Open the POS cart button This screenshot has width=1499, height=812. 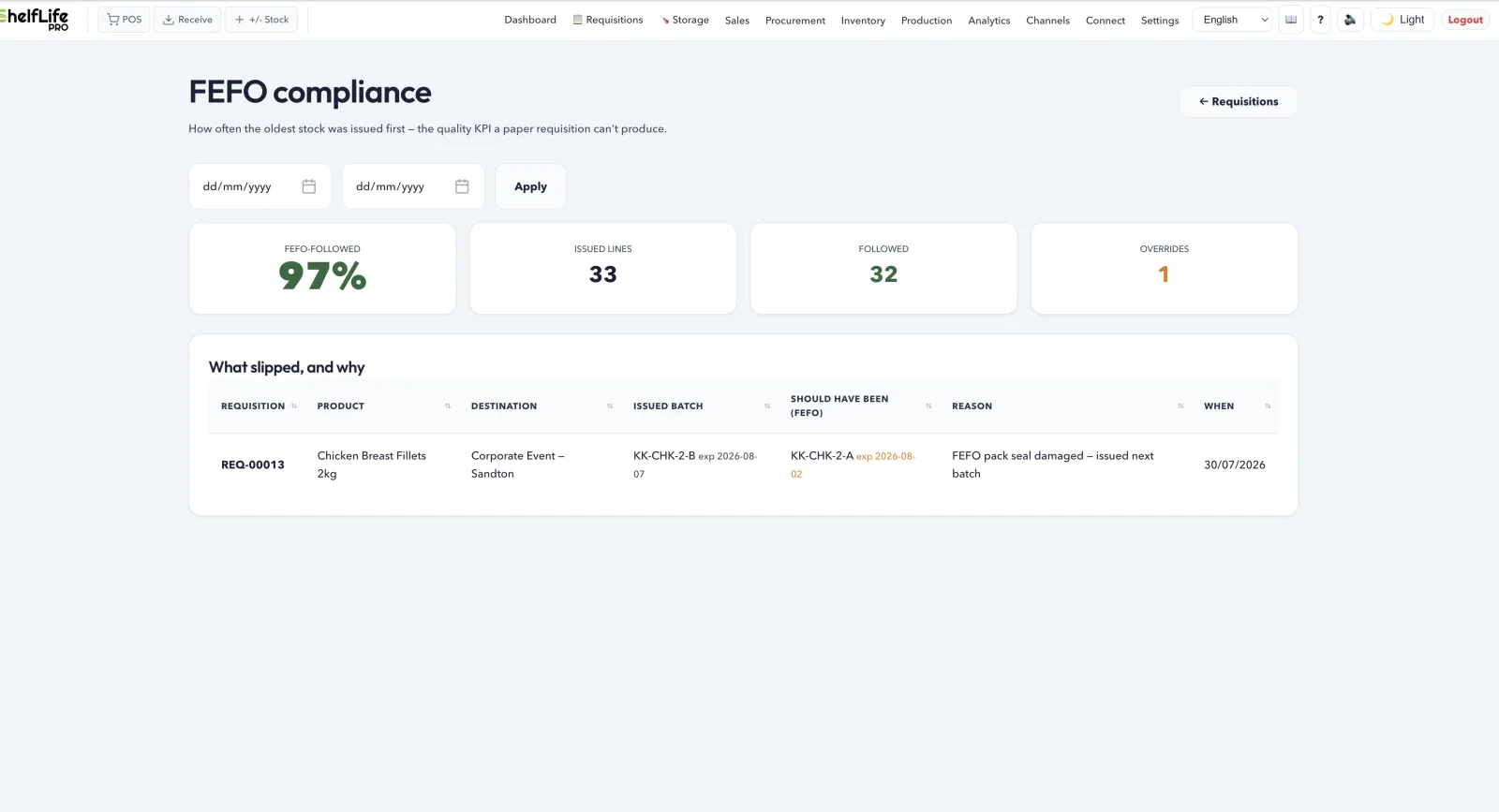[x=124, y=20]
